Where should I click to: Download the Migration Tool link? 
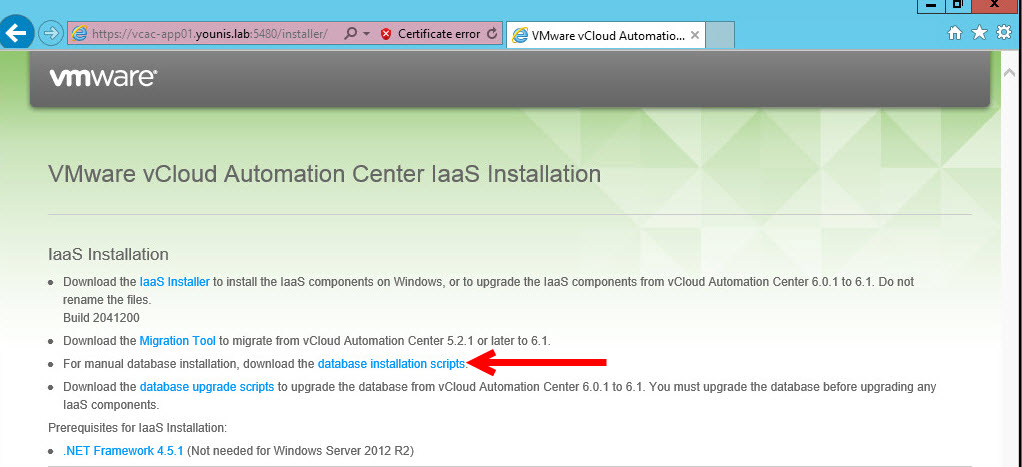point(177,341)
